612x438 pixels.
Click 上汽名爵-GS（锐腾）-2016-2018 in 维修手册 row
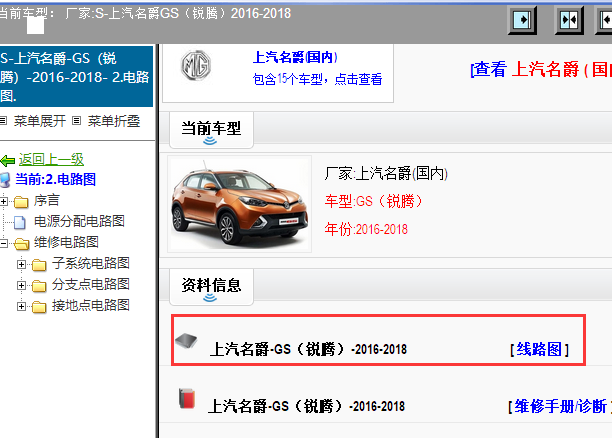306,406
